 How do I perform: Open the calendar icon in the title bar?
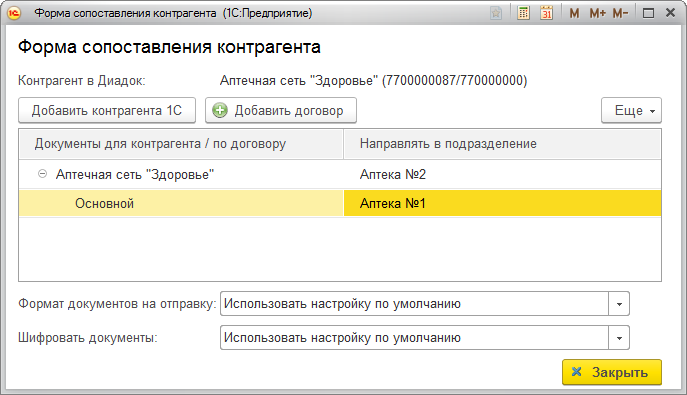pos(546,13)
